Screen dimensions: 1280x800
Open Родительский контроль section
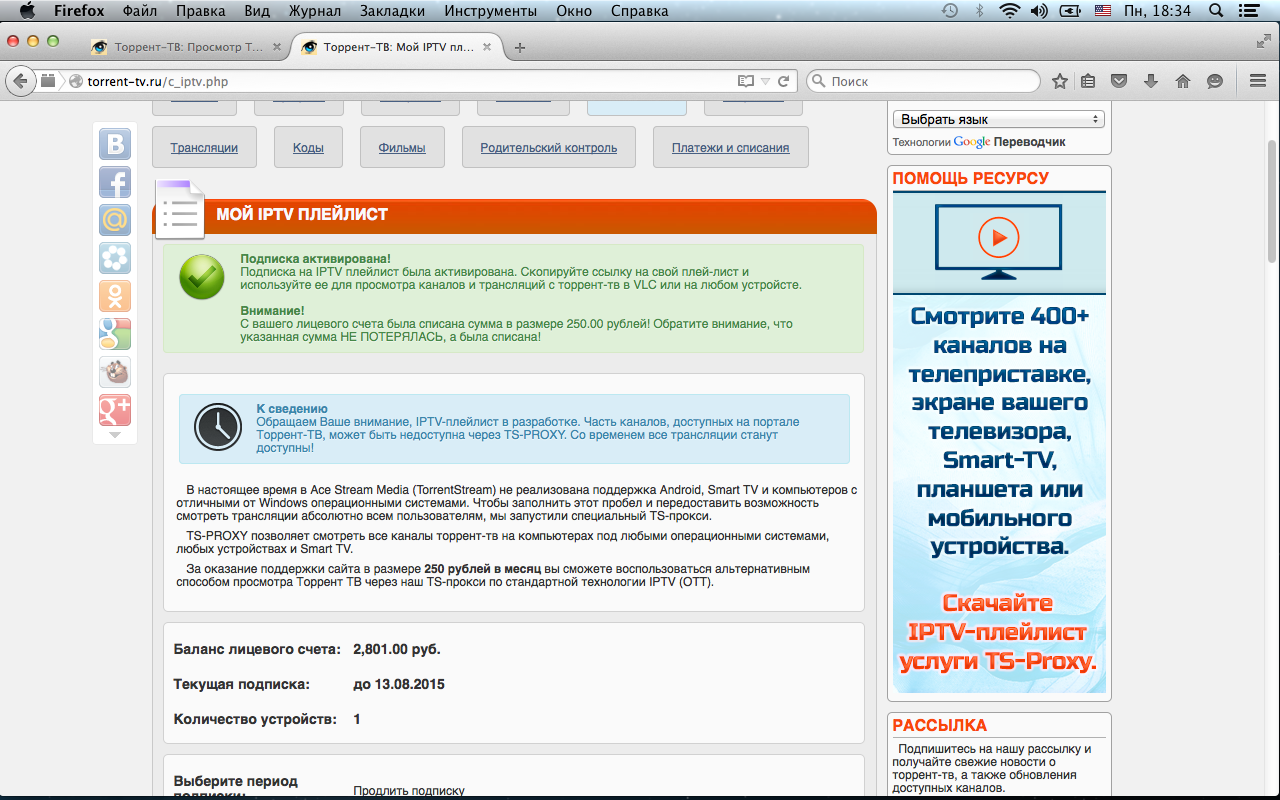(549, 147)
